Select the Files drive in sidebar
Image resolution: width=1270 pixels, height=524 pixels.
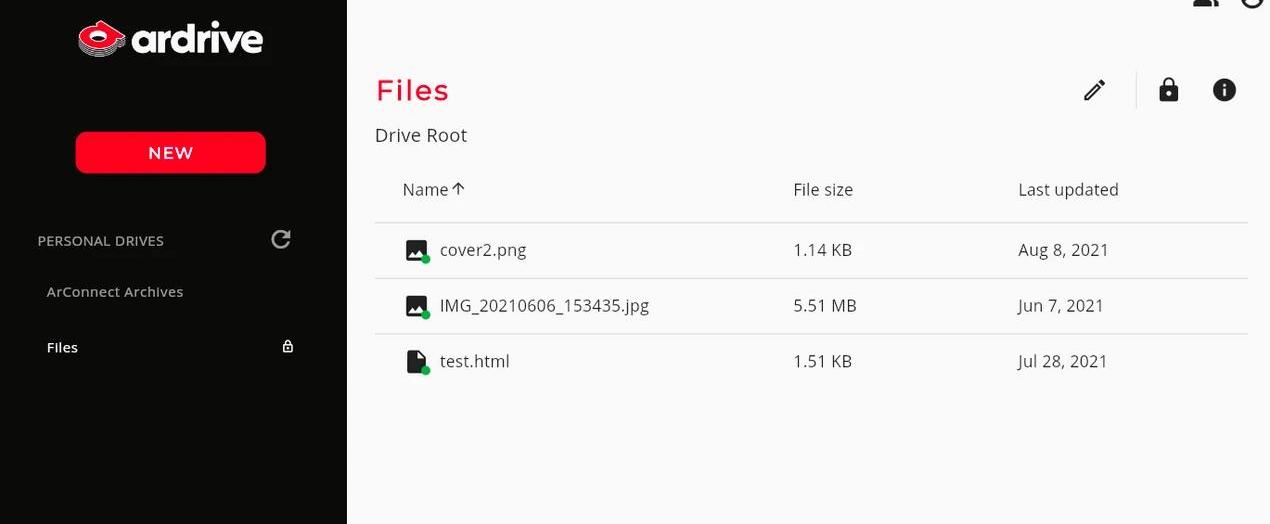[x=62, y=348]
